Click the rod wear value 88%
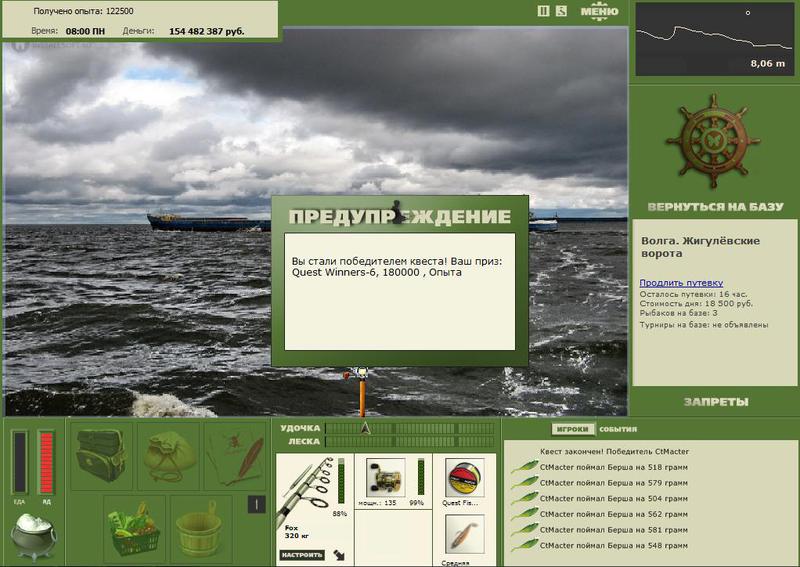Screen dimensions: 800x567 [339, 514]
